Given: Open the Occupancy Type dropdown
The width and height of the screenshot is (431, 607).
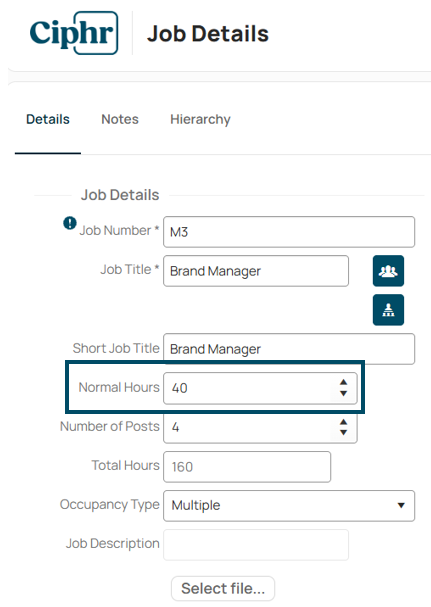Looking at the screenshot, I should [289, 506].
